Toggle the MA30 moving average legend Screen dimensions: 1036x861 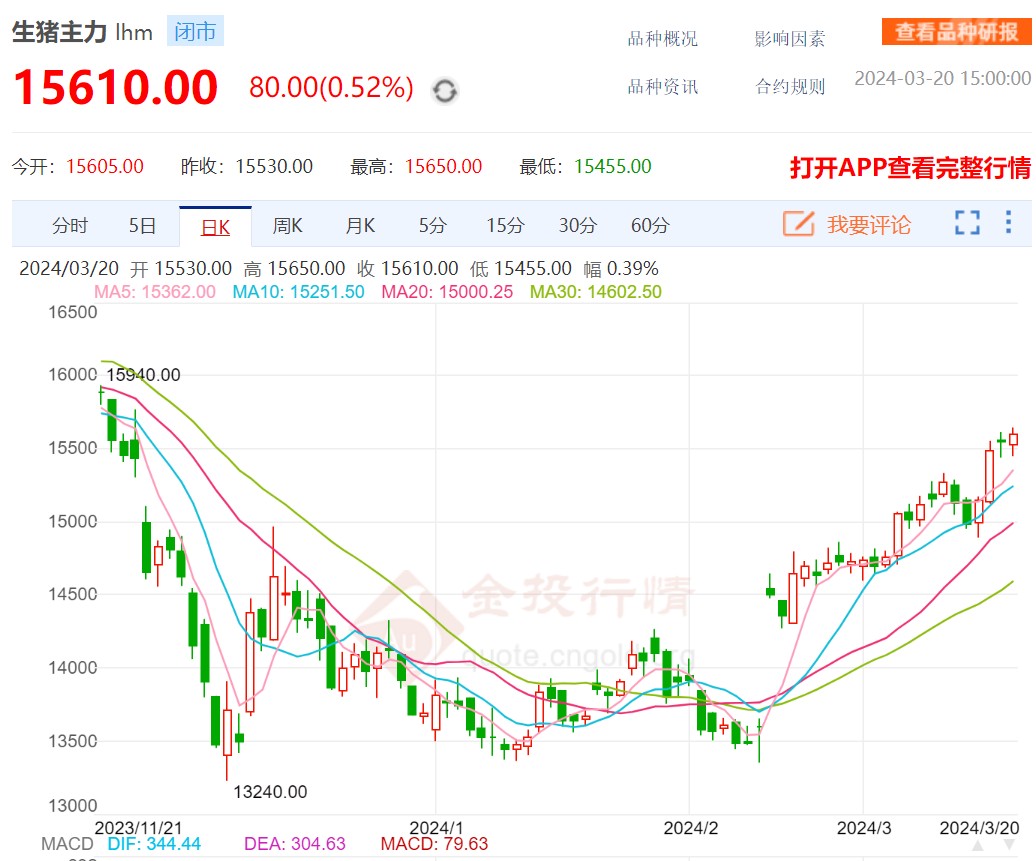click(x=595, y=292)
